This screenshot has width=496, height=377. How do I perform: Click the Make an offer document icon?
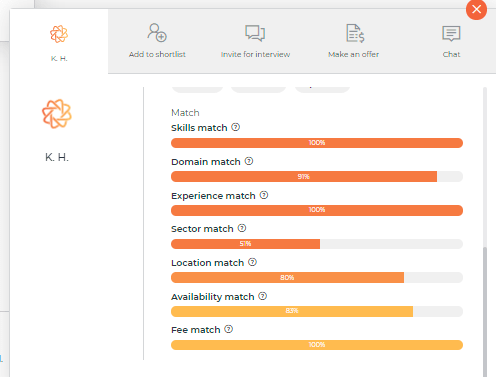355,33
